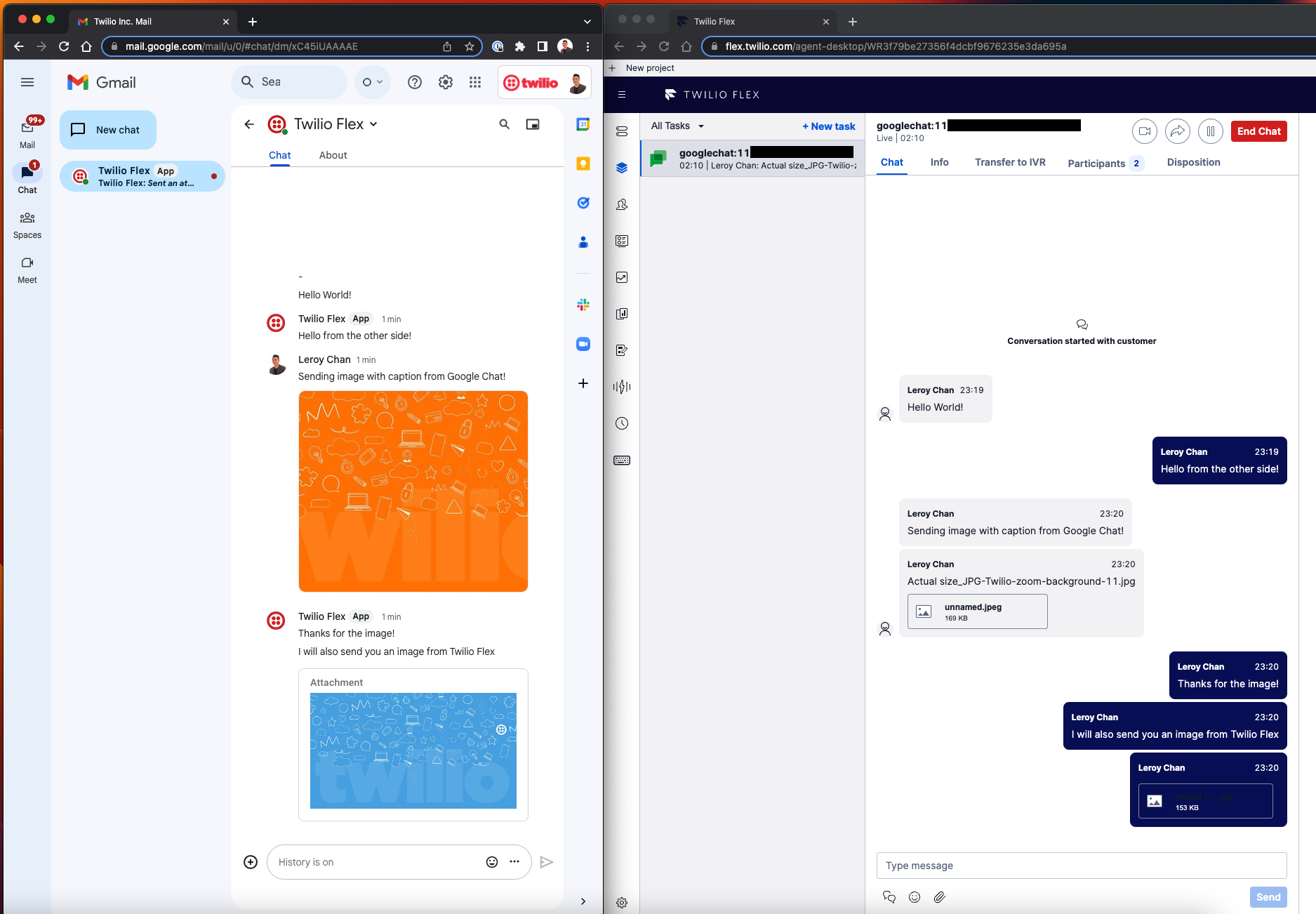
Task: Open Google Tasks from the side panel
Action: click(583, 203)
